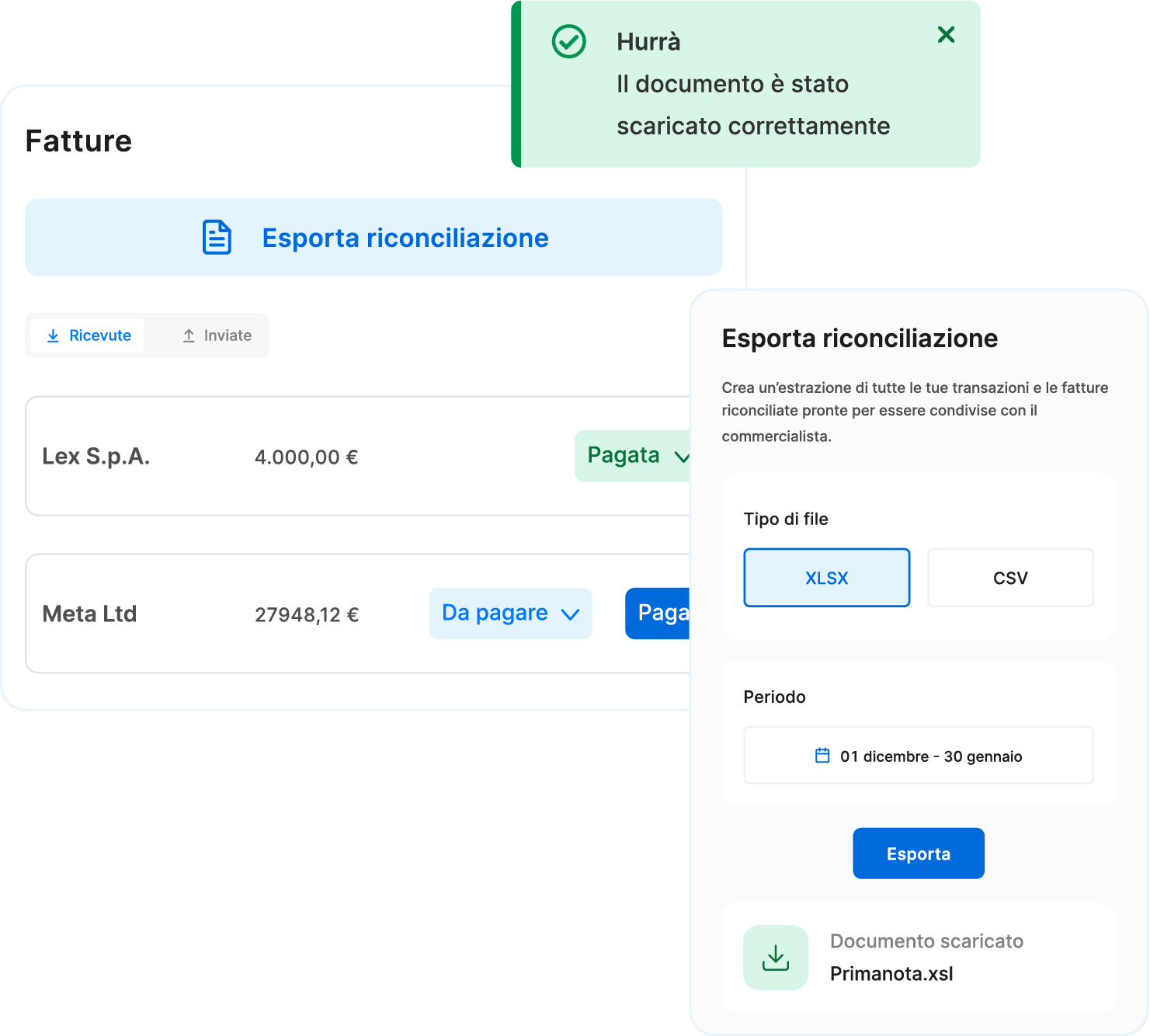Switch to the Ricevute tab
The image size is (1150, 1036).
pyautogui.click(x=88, y=335)
